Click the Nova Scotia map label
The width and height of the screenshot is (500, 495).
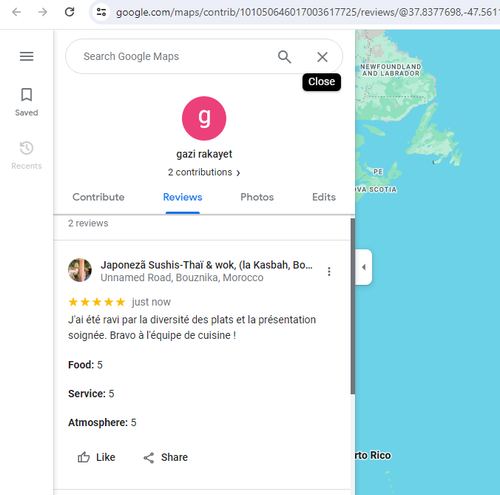[x=376, y=190]
